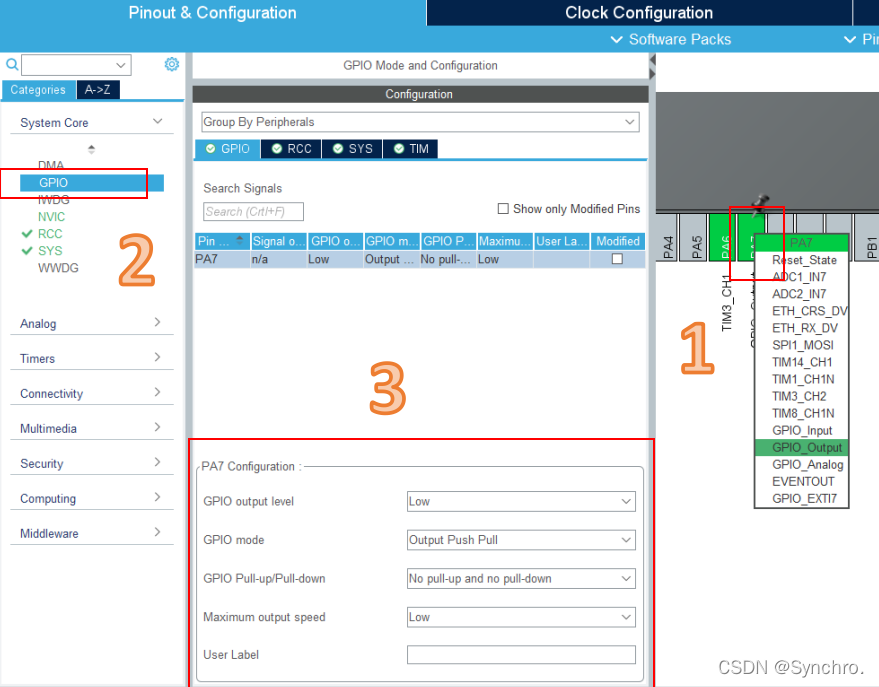Choose GPIO_Input from PA7 menu
The image size is (879, 687).
(x=802, y=430)
